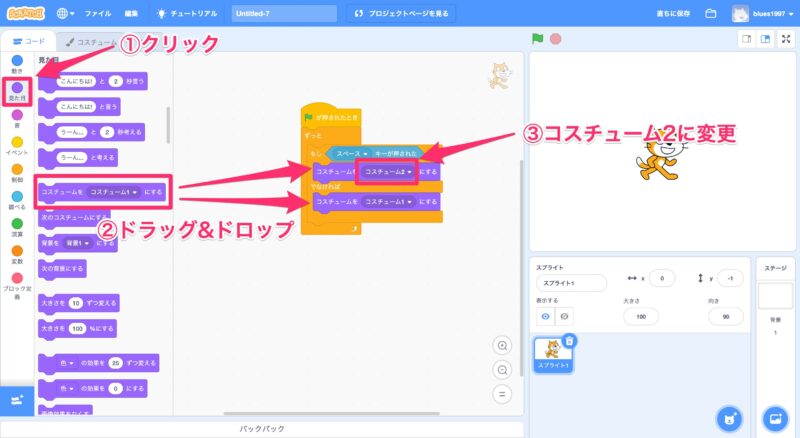The height and width of the screenshot is (438, 800).
Task: Switch to the コード tab
Action: coord(28,42)
